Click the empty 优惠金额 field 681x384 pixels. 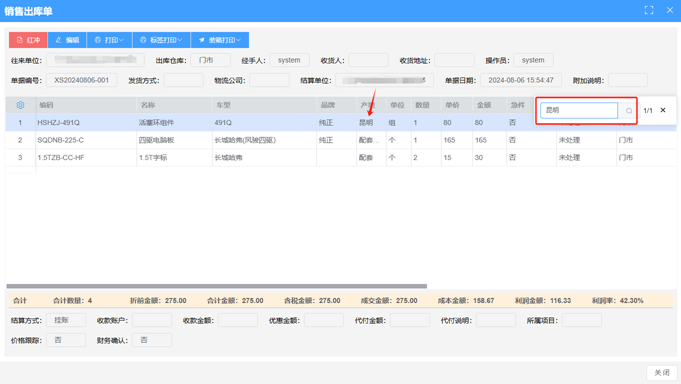coord(324,320)
